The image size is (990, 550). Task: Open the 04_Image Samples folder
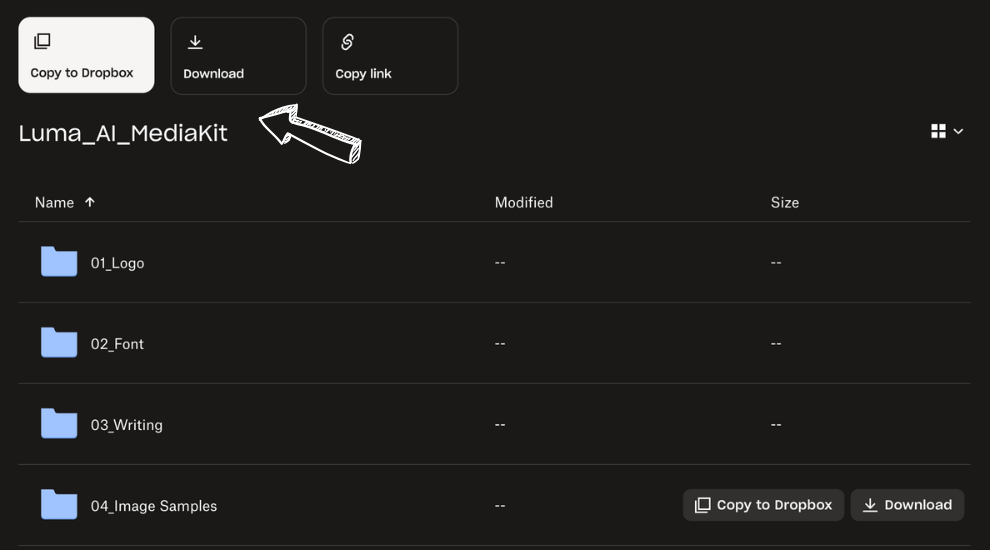(153, 506)
